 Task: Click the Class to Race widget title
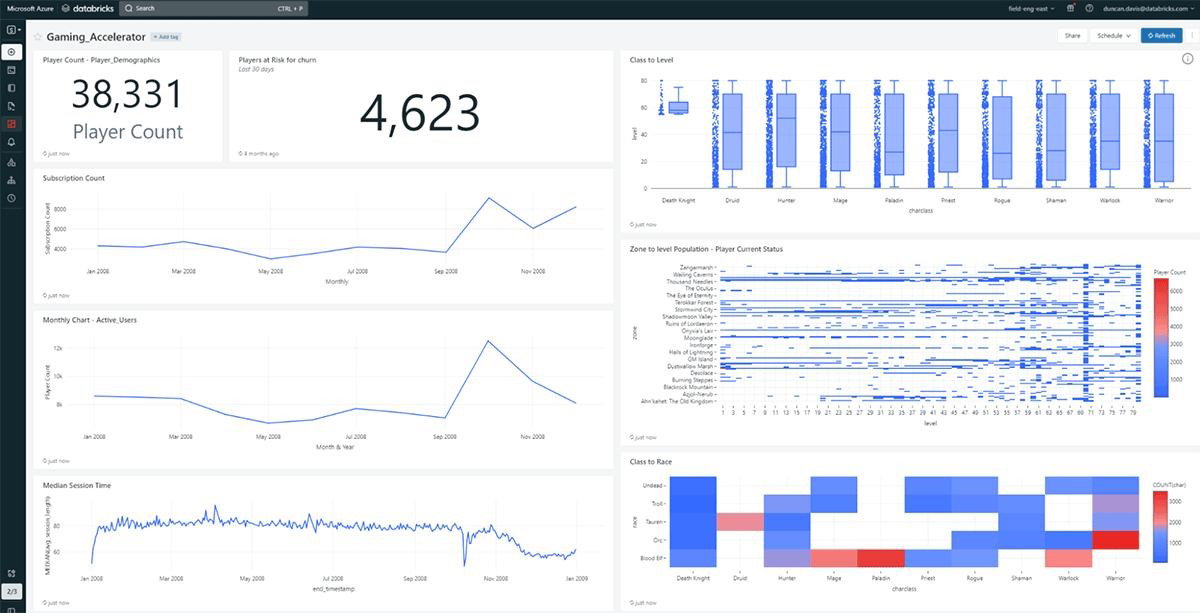[650, 461]
